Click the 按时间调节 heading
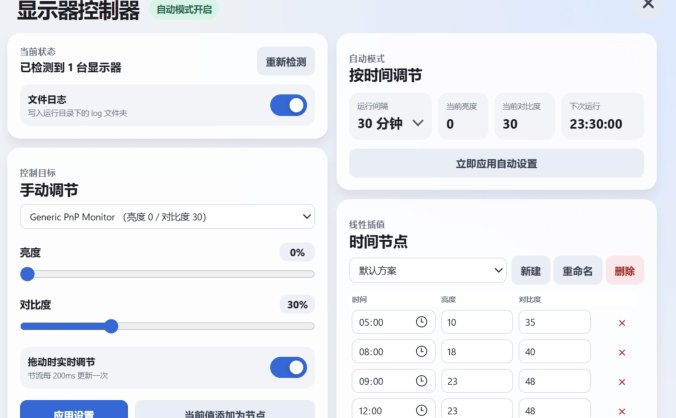 pyautogui.click(x=385, y=75)
